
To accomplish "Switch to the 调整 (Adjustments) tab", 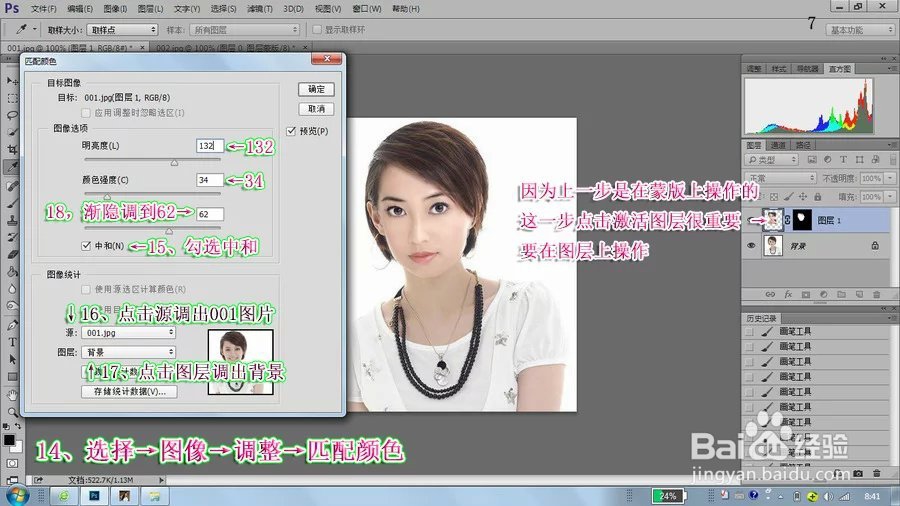I will (754, 68).
